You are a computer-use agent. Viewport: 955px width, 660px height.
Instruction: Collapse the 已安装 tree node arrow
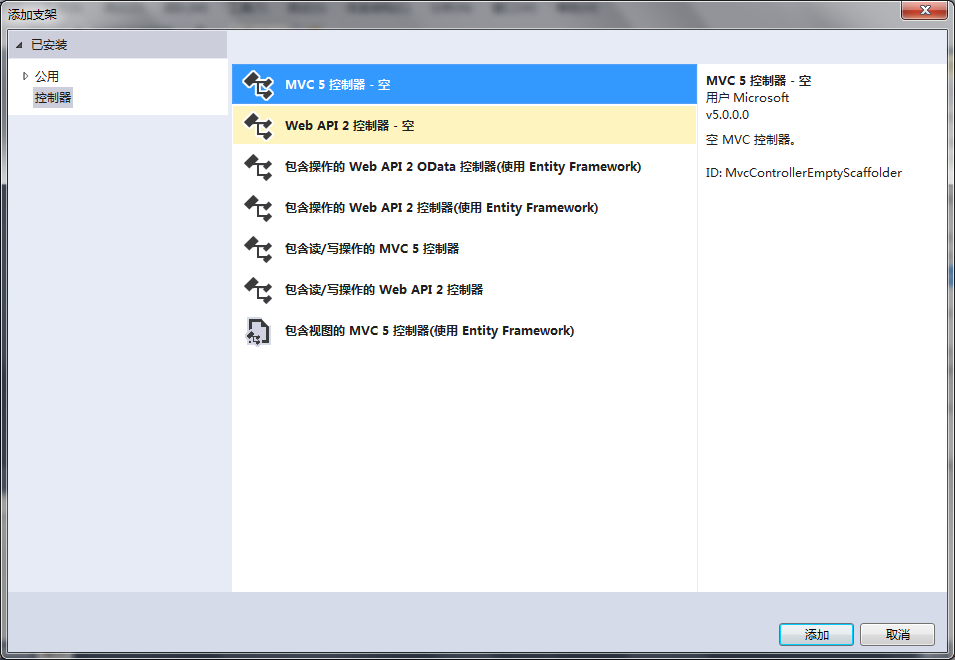[x=19, y=45]
